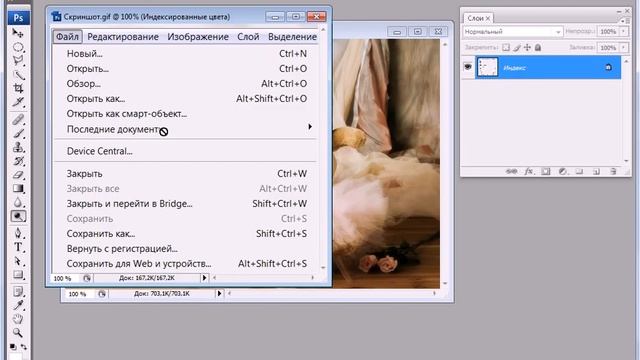
Task: Add a layer mask
Action: (x=546, y=171)
